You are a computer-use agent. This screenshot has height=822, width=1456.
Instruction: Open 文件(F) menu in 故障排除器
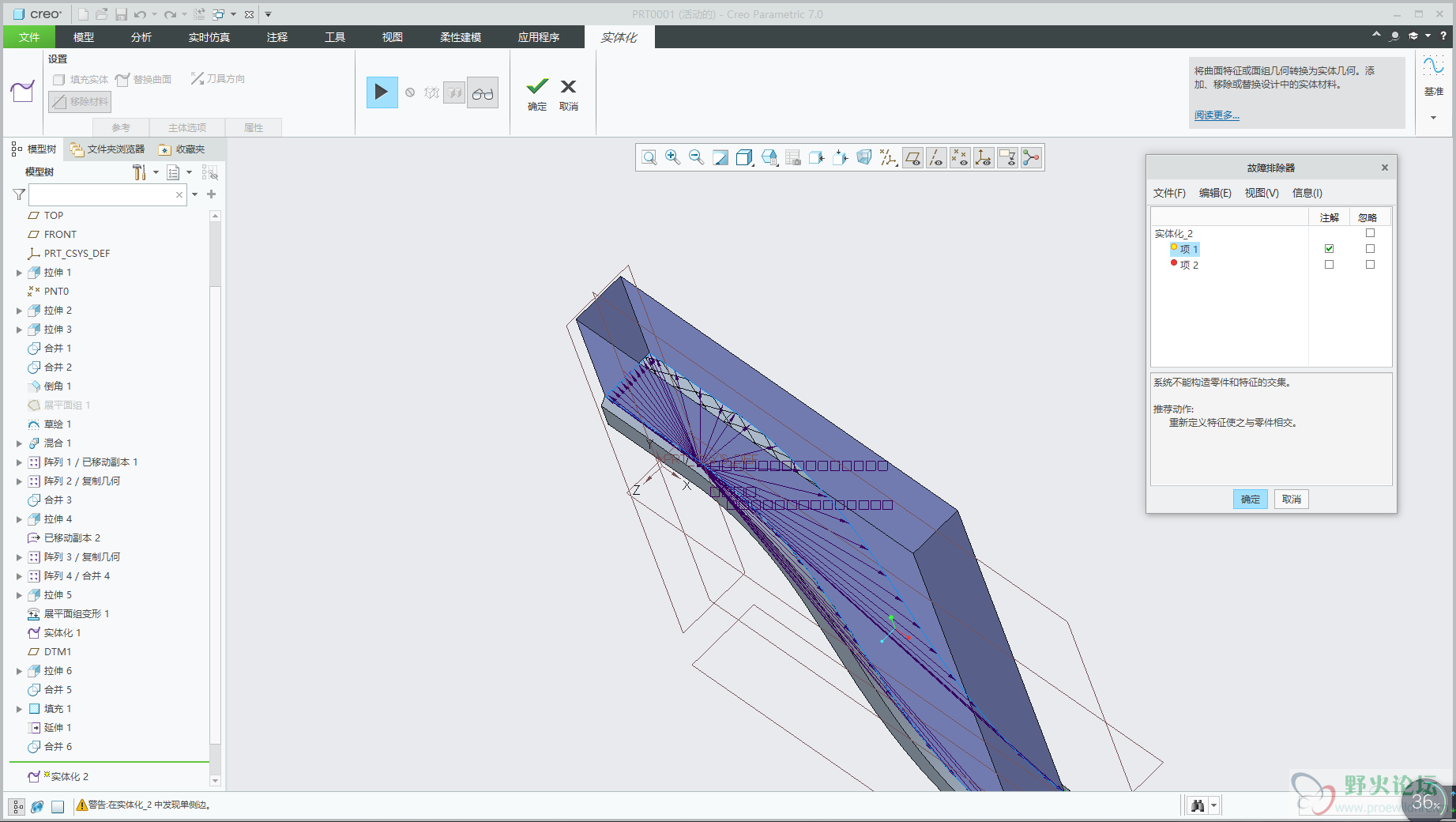point(1169,193)
